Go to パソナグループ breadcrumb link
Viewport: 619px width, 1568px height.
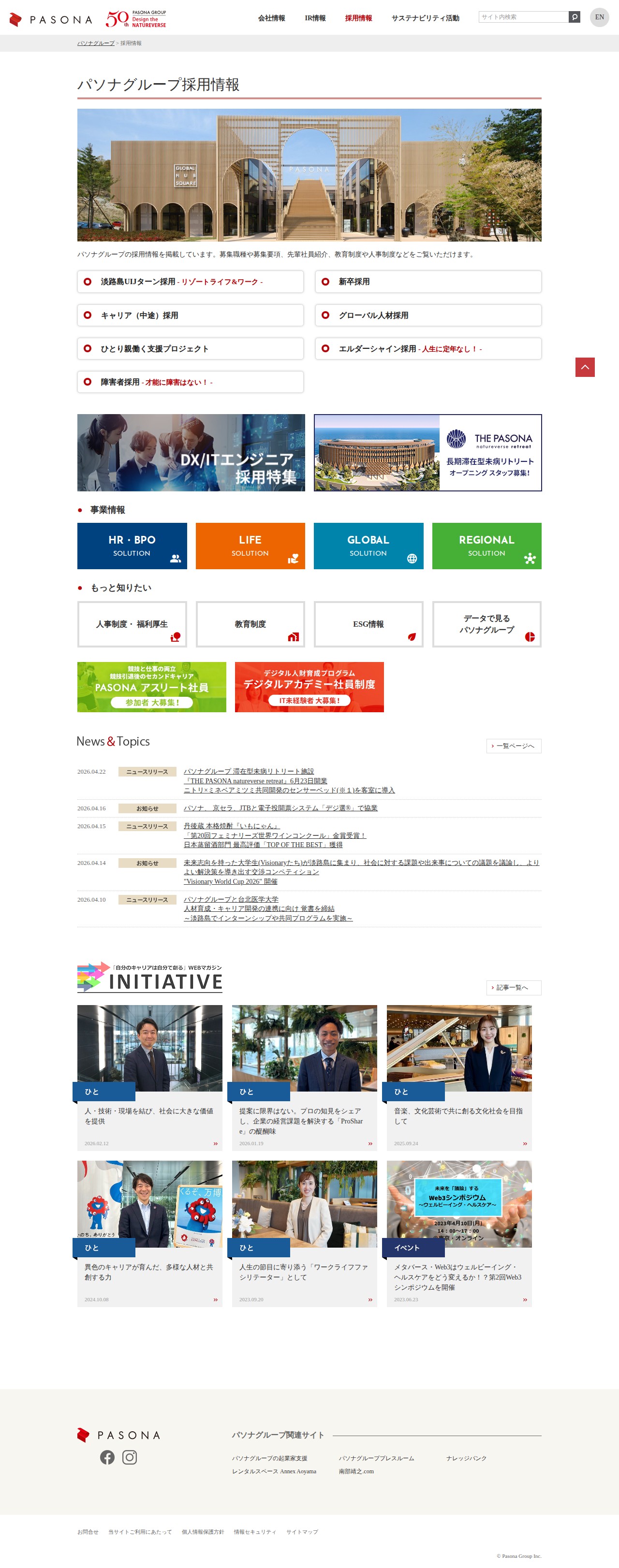click(96, 43)
